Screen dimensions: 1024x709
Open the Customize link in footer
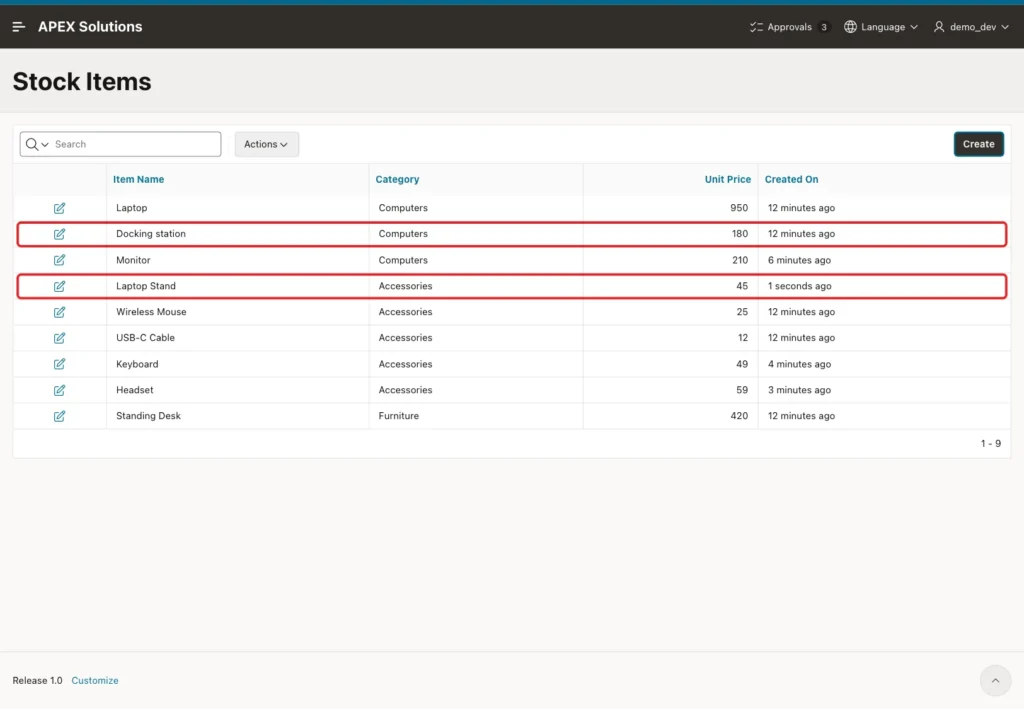pos(95,680)
